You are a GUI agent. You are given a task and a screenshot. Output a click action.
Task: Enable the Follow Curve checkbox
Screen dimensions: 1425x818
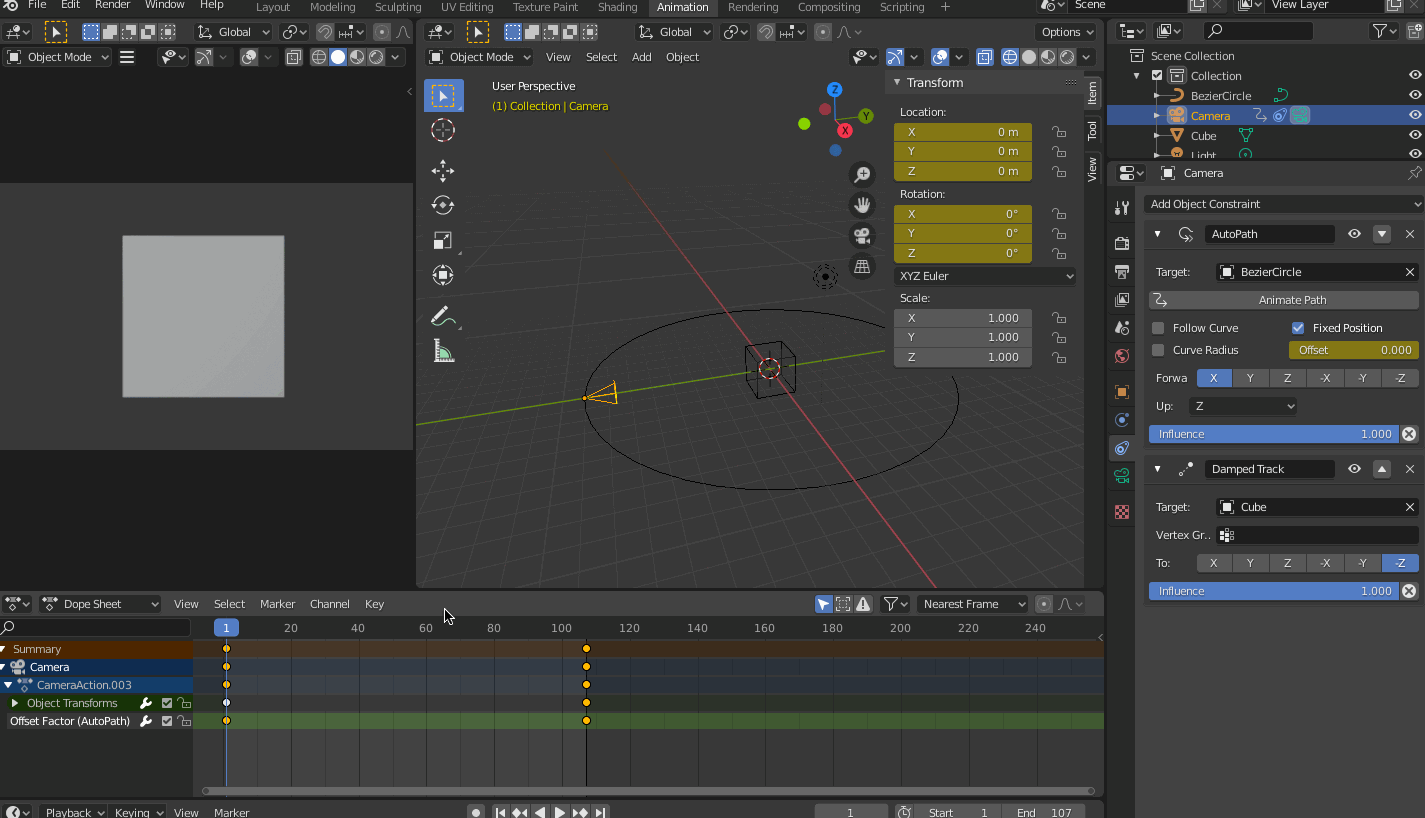(x=1160, y=327)
